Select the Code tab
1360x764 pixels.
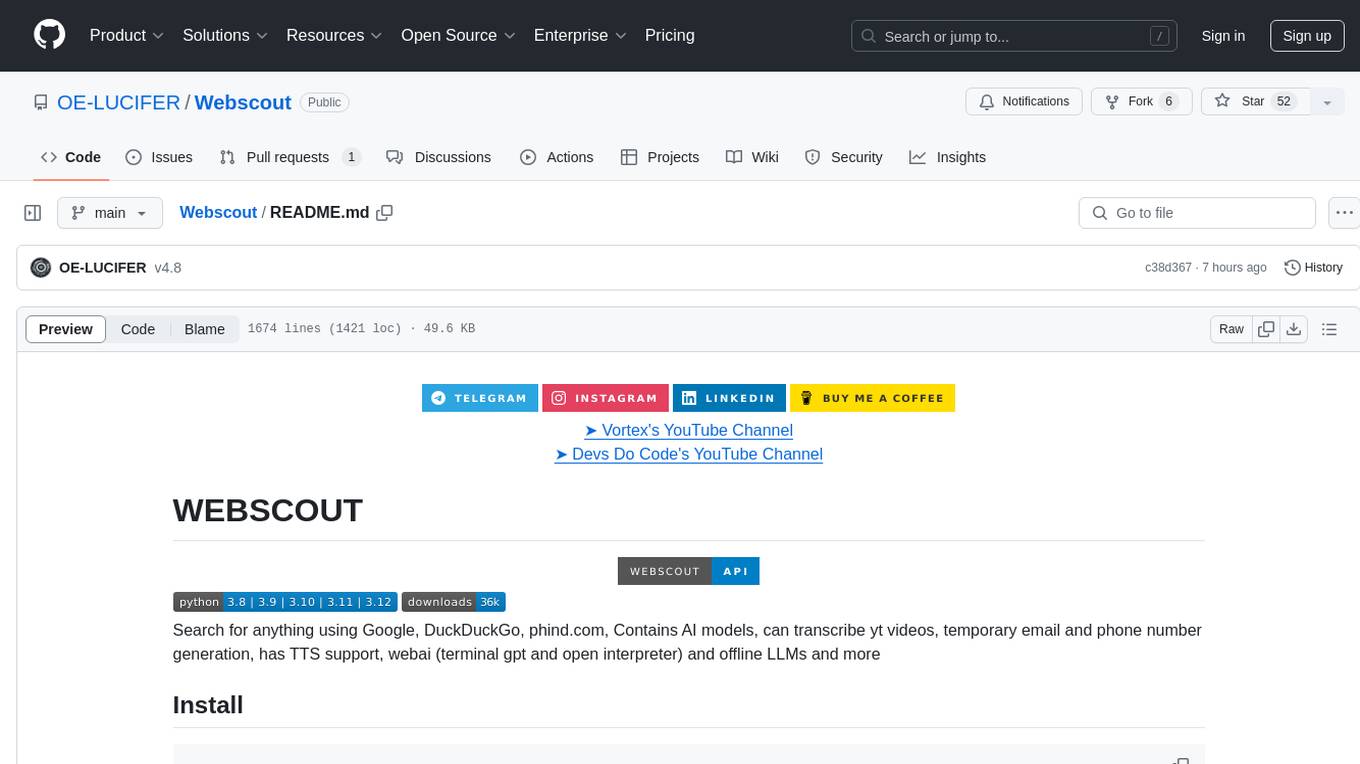(71, 157)
